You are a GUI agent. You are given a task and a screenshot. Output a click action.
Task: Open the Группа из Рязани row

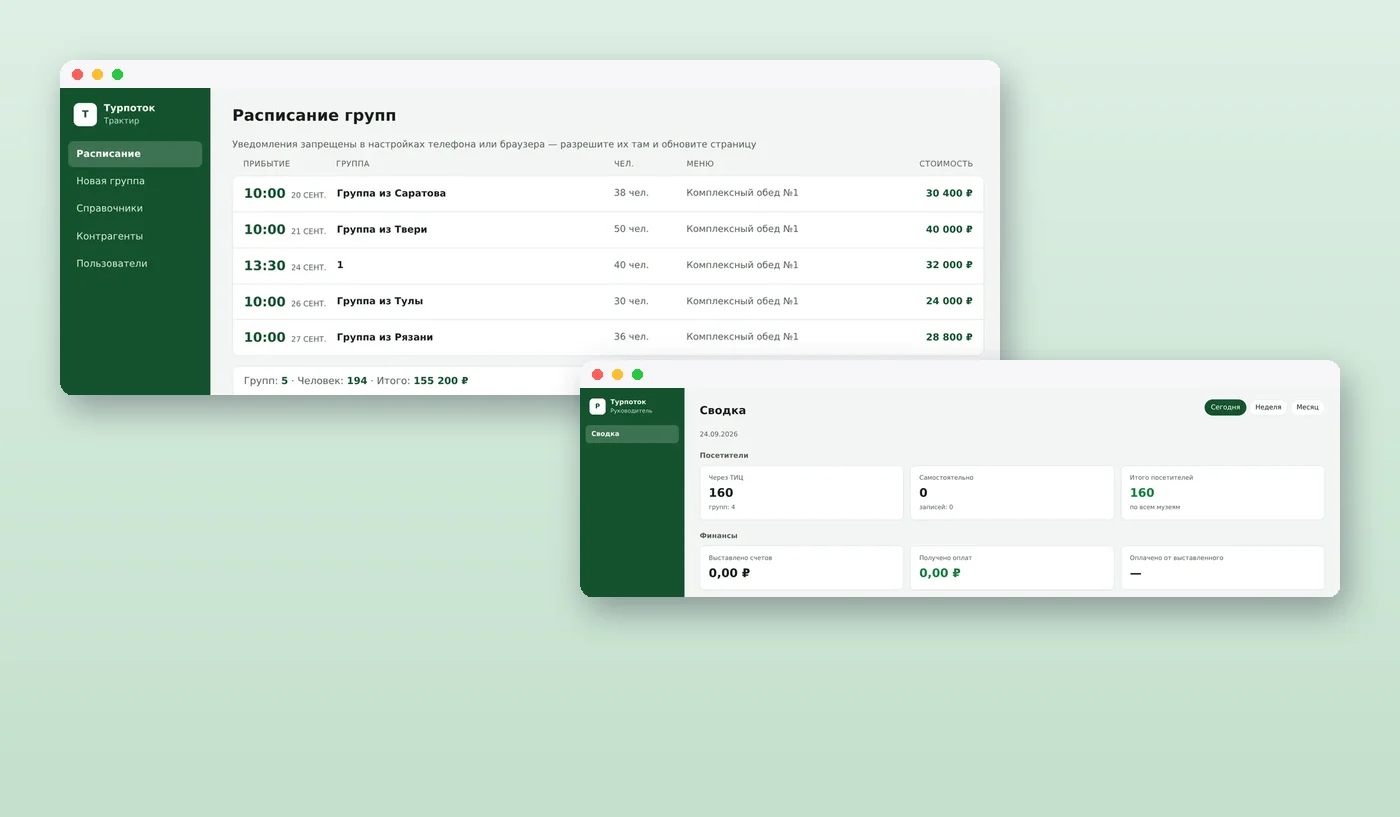tap(608, 338)
